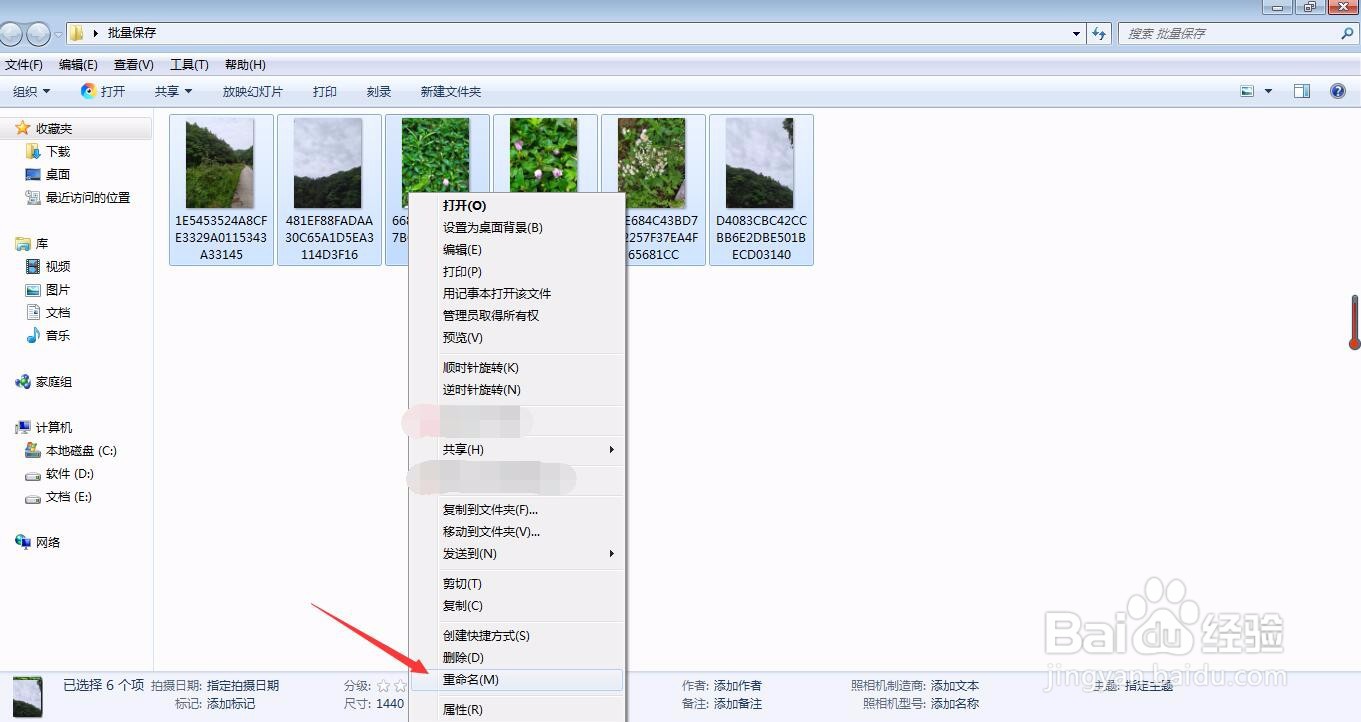Screen dimensions: 1361x722
Task: Open 本地磁盘 (C:) drive
Action: click(x=81, y=451)
